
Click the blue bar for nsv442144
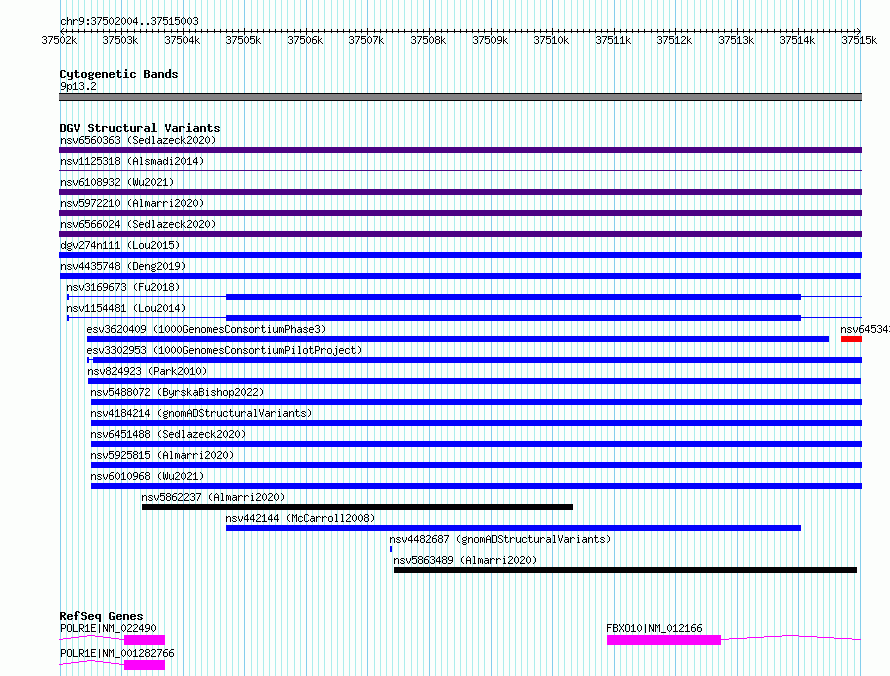point(513,528)
